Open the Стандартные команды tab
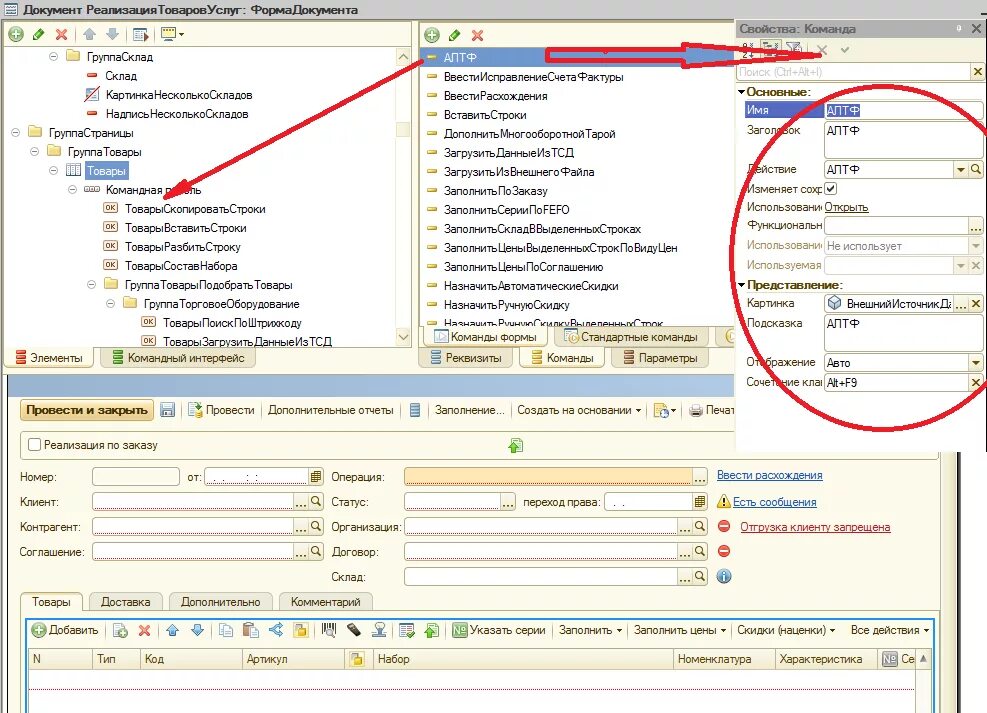This screenshot has height=713, width=987. tap(632, 337)
